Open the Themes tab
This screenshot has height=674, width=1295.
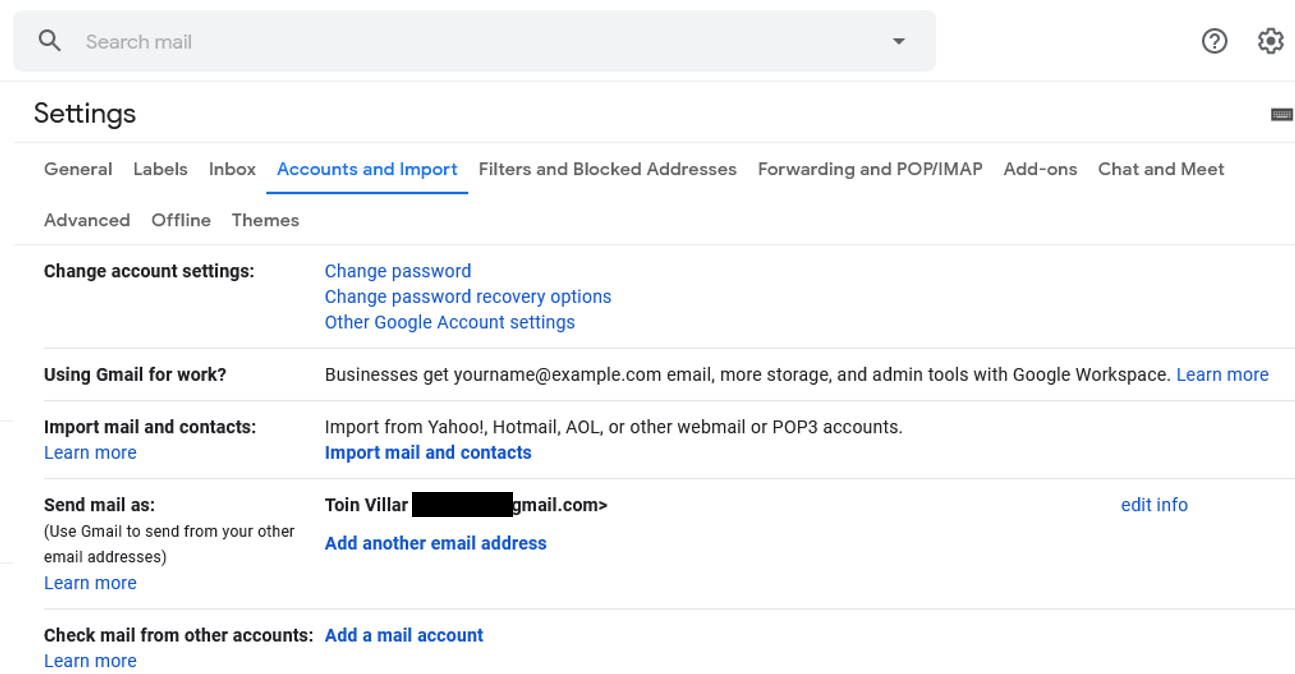click(265, 220)
